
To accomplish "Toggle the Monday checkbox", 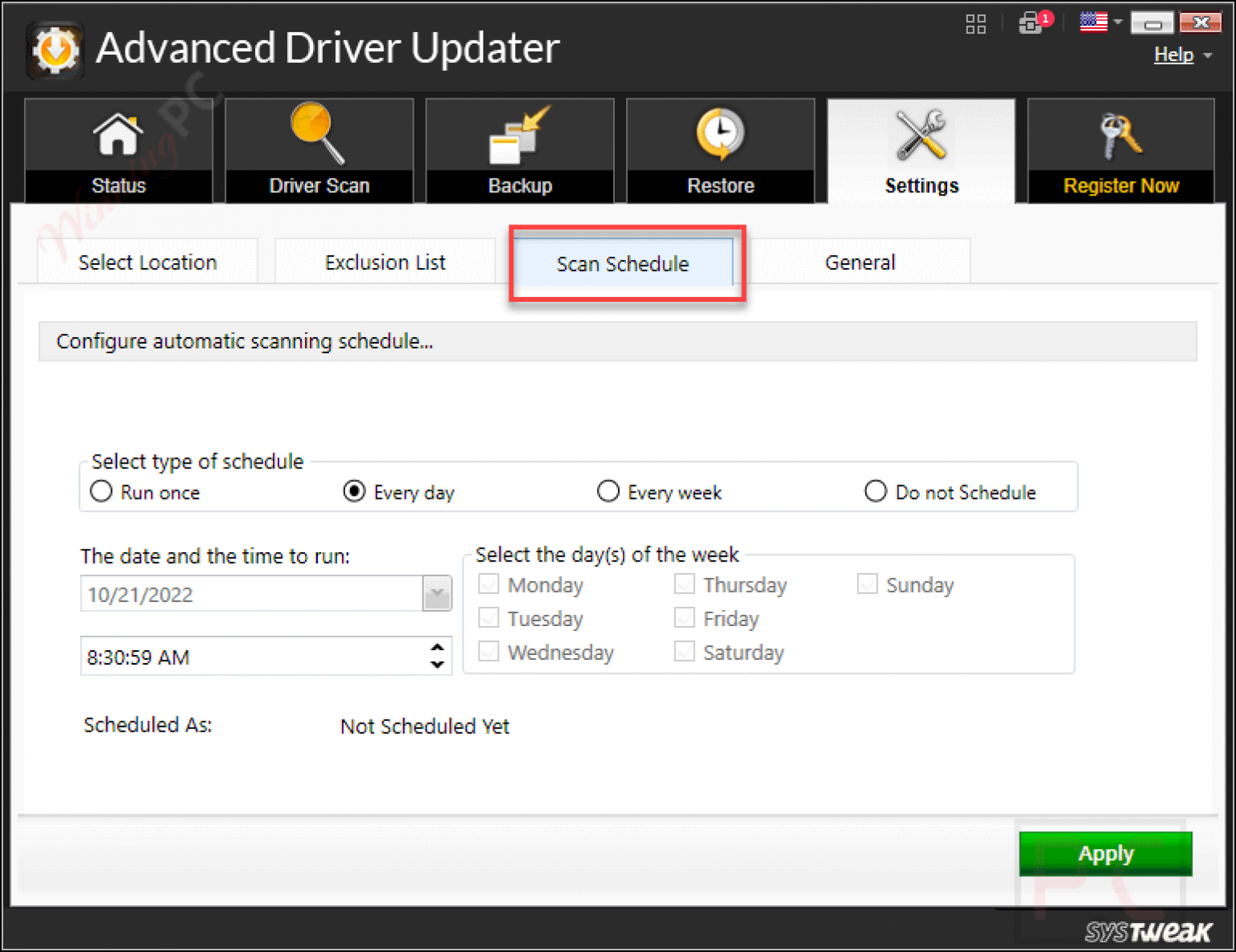I will [x=488, y=583].
